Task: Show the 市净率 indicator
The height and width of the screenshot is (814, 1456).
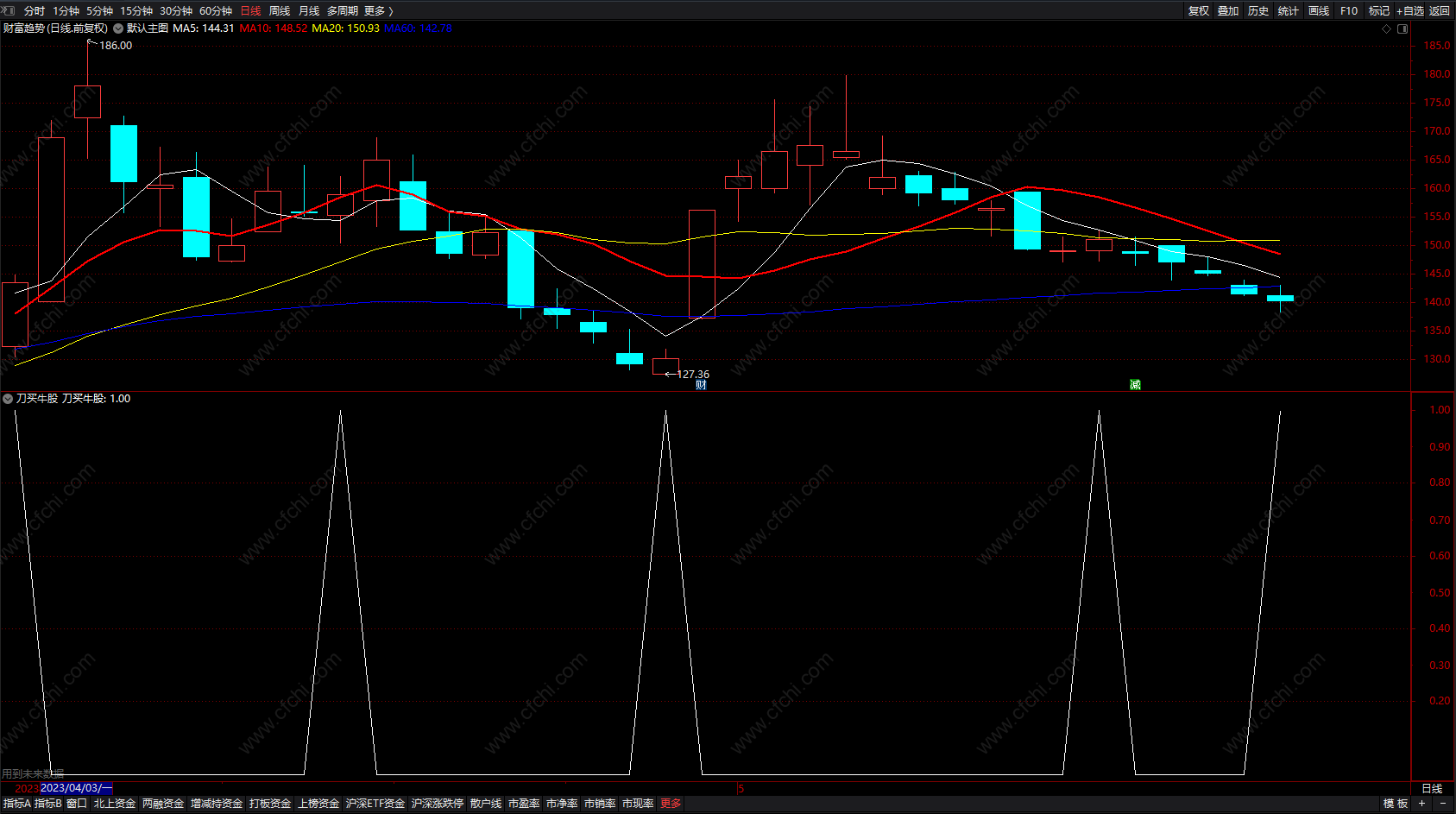Action: [x=562, y=804]
